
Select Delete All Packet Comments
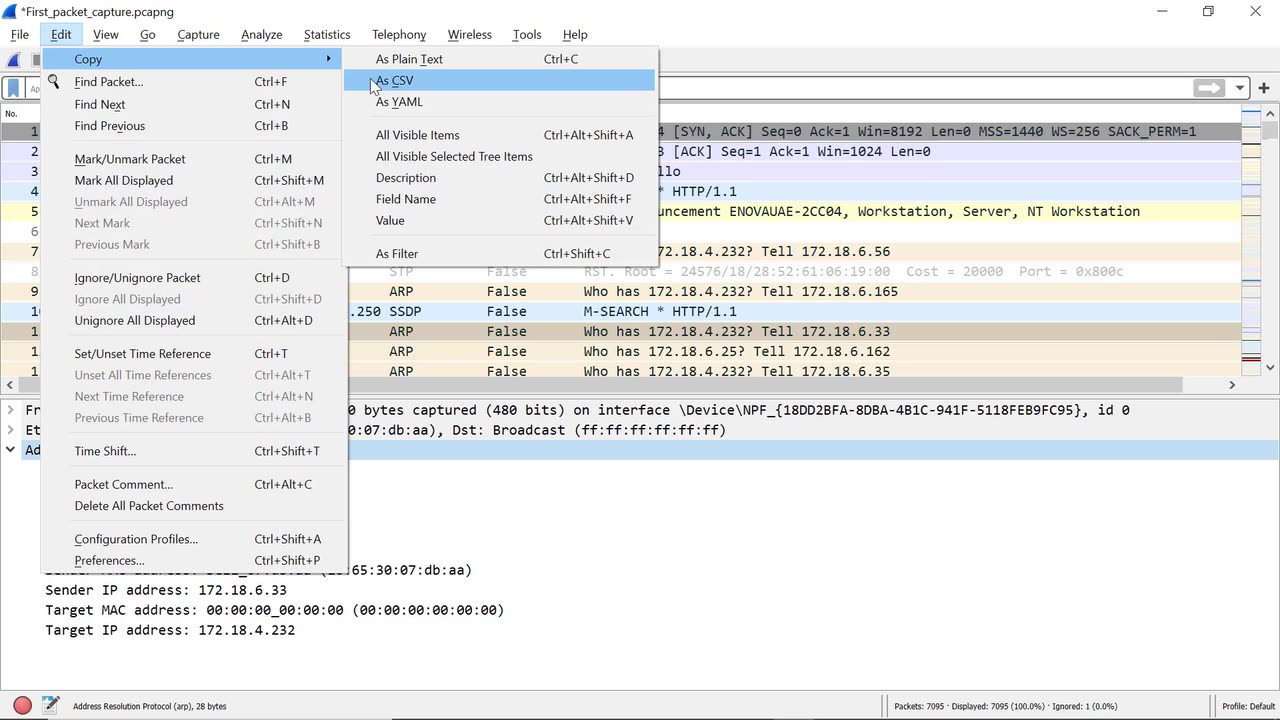(194, 506)
